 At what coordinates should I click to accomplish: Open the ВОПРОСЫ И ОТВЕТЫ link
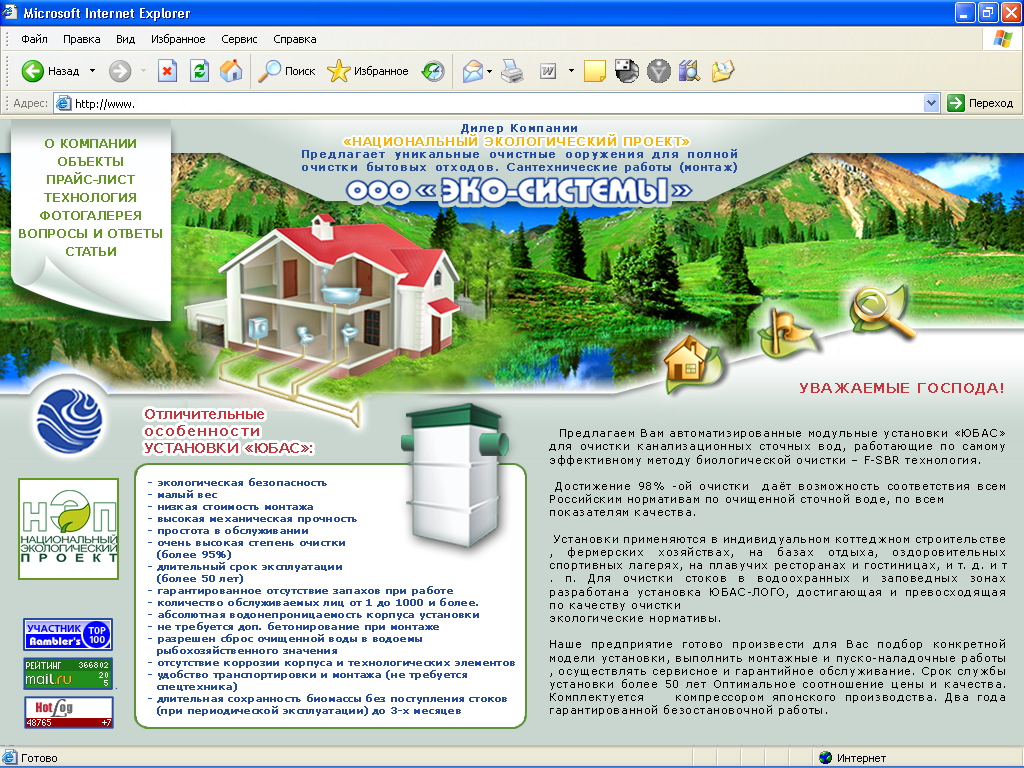pyautogui.click(x=90, y=233)
